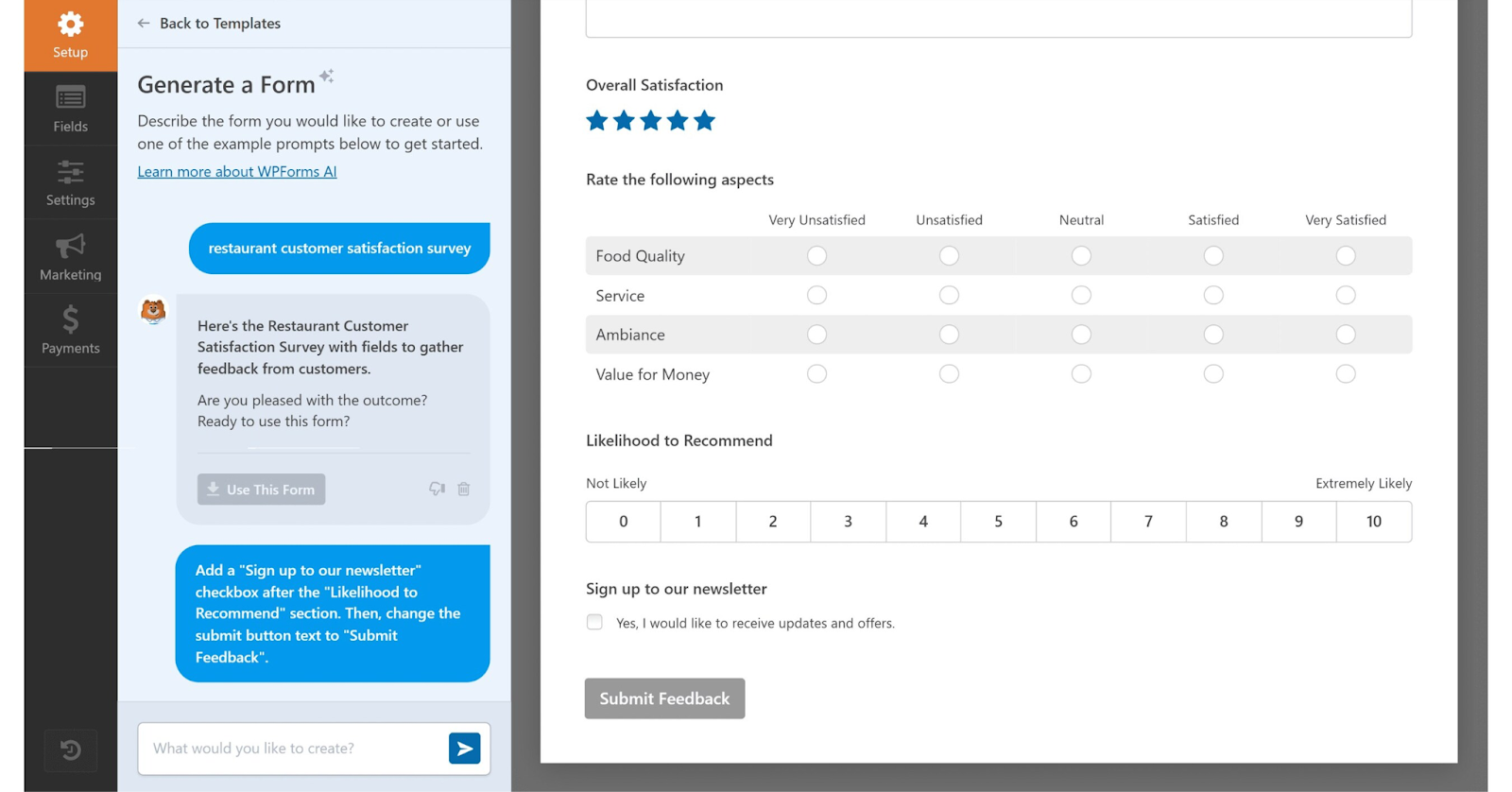1512x792 pixels.
Task: Open the Fields panel icon
Action: [70, 109]
